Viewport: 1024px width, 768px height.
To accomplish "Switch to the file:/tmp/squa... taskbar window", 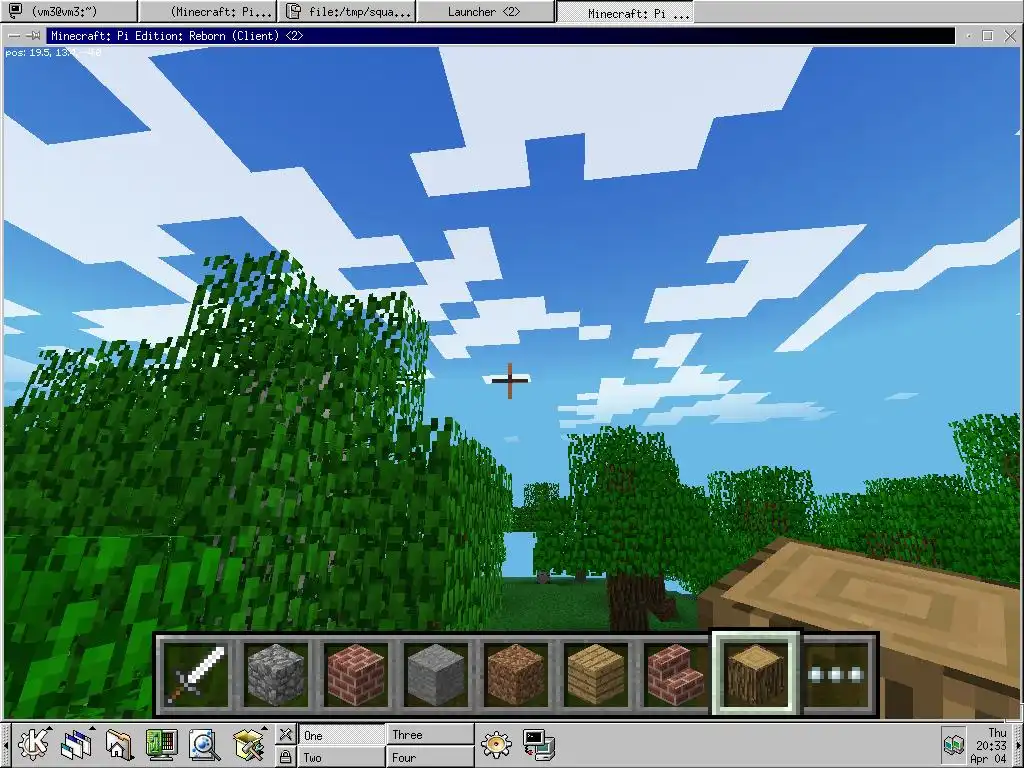I will click(347, 11).
